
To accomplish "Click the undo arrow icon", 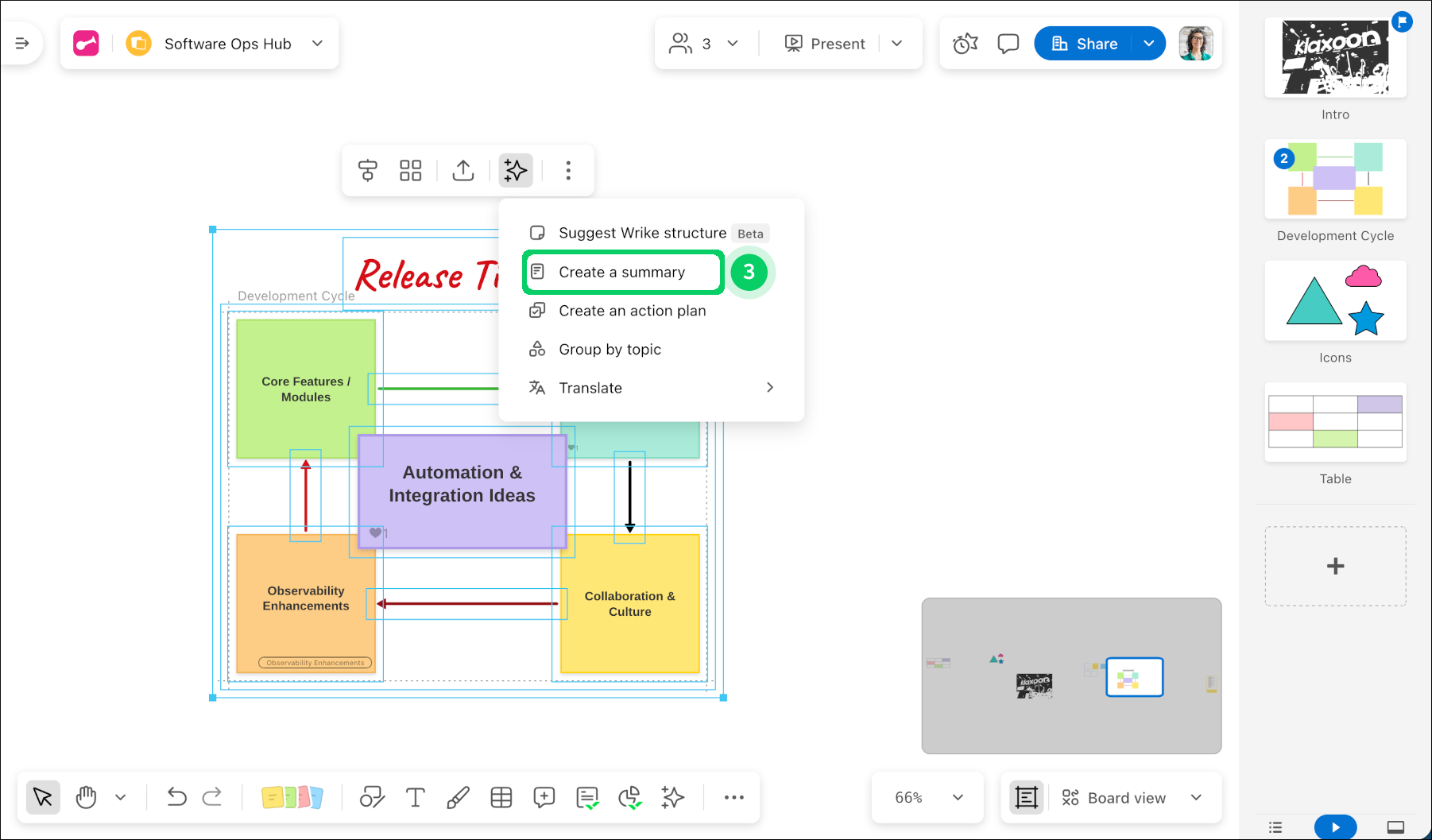I will point(176,797).
